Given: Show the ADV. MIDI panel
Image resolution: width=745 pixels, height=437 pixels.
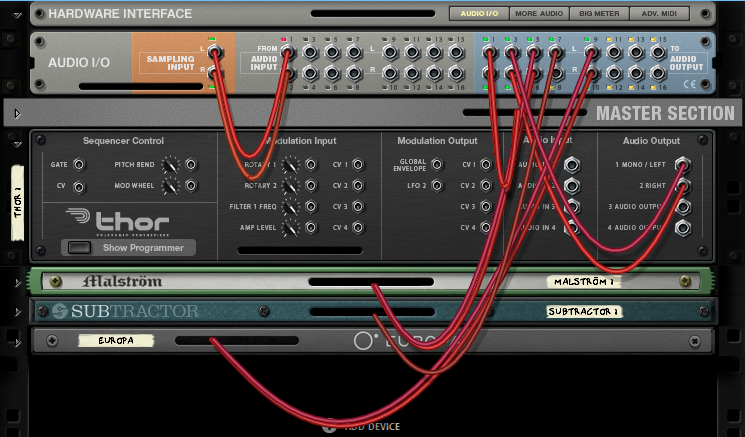Looking at the screenshot, I should coord(659,14).
